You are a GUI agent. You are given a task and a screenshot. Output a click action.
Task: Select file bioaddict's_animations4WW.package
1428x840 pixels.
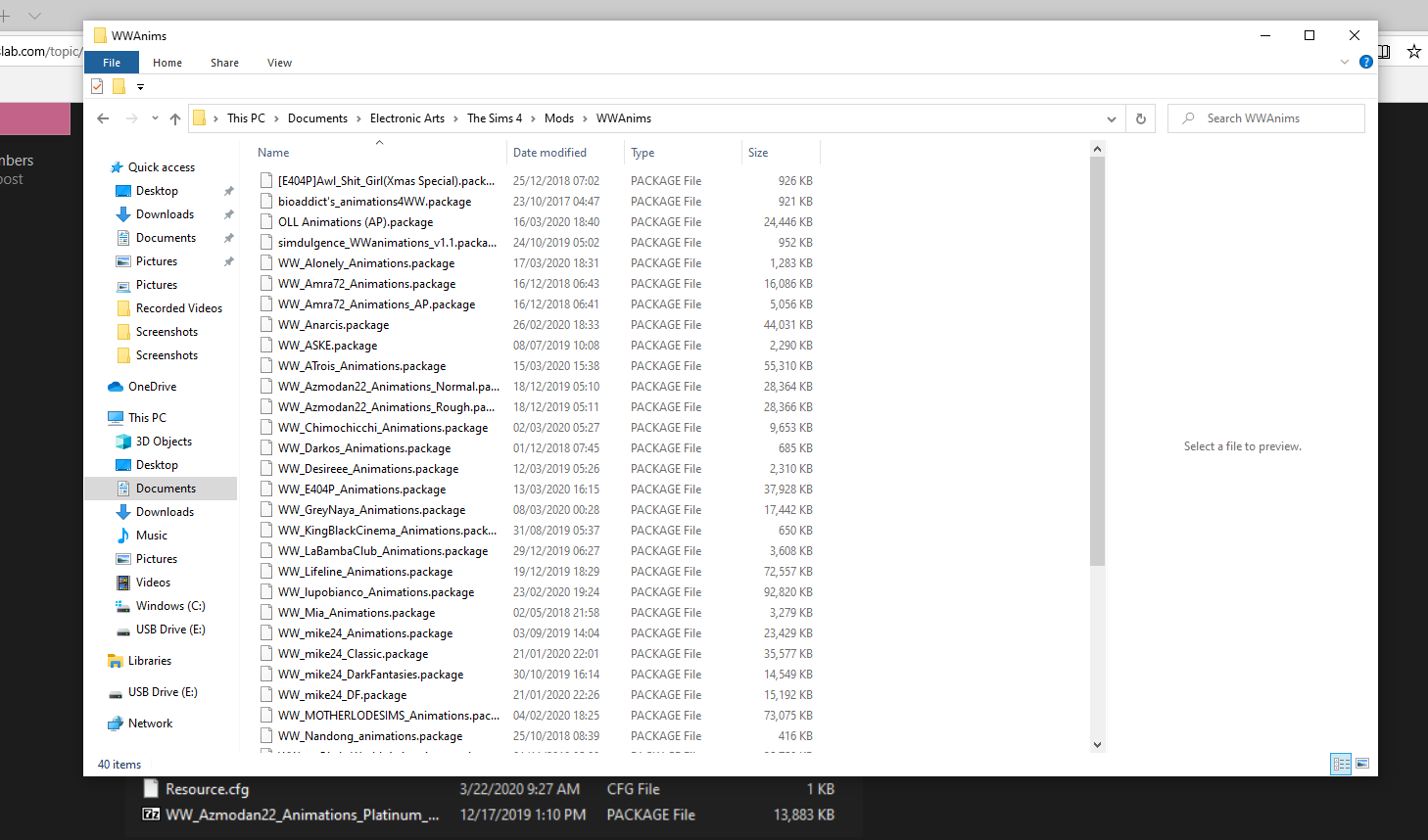[x=374, y=202]
